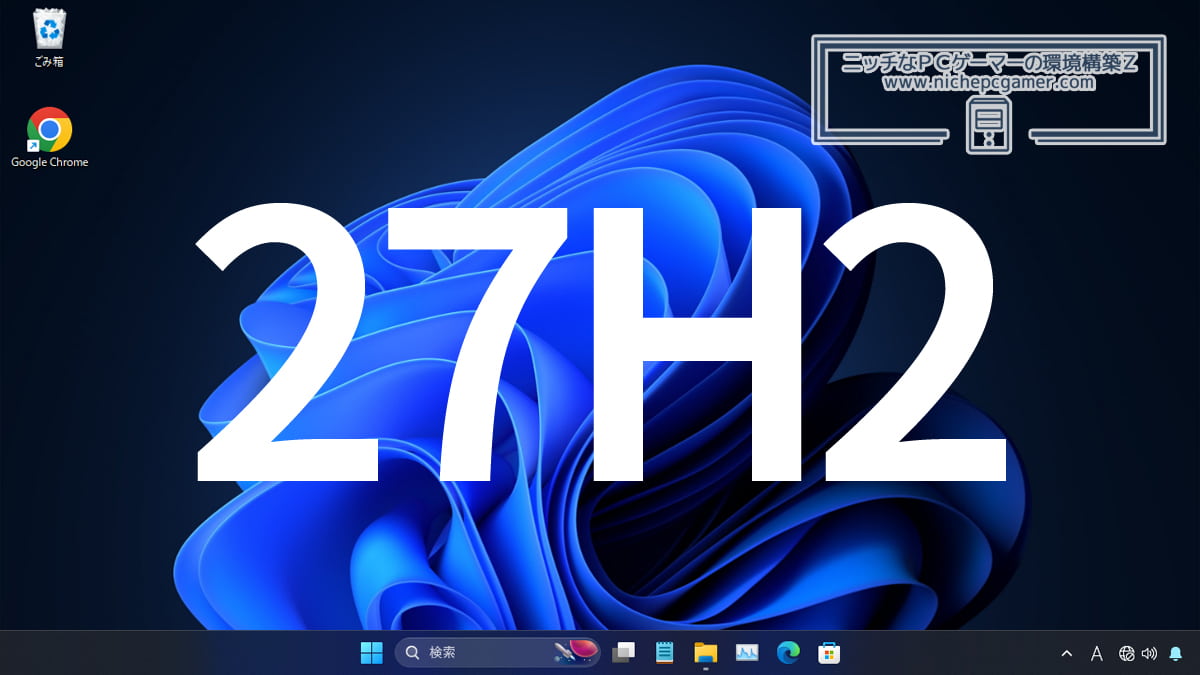Click the 検索 taskbar search box

click(x=498, y=653)
